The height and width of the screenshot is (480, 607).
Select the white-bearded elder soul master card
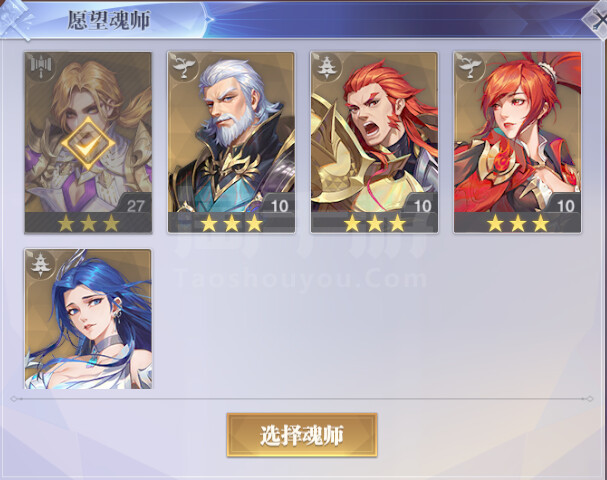pos(231,142)
